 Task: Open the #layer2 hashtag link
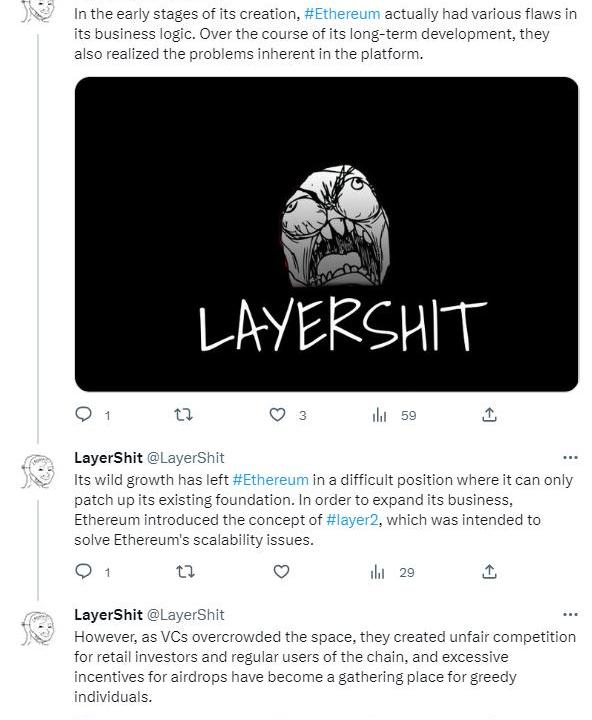[352, 520]
